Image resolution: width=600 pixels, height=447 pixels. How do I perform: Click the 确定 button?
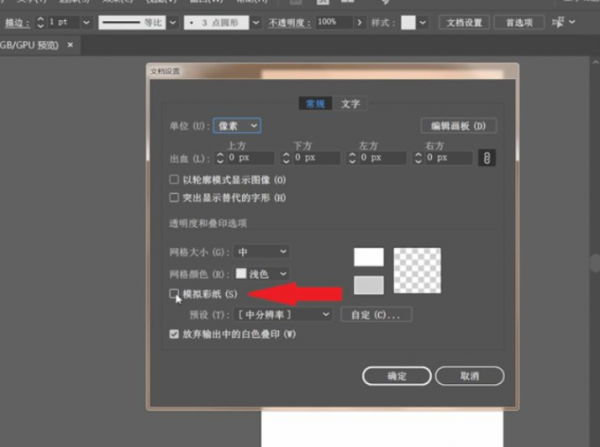tap(397, 376)
